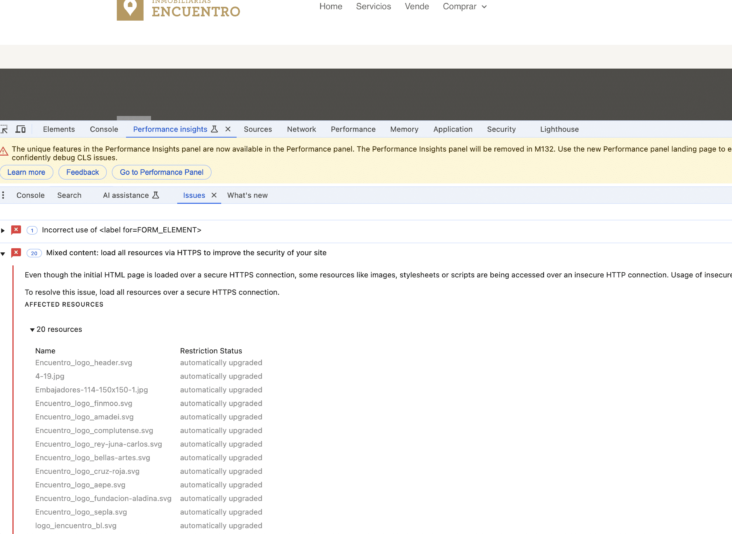The height and width of the screenshot is (534, 732).
Task: Collapse the Mixed content issue
Action: (x=4, y=253)
